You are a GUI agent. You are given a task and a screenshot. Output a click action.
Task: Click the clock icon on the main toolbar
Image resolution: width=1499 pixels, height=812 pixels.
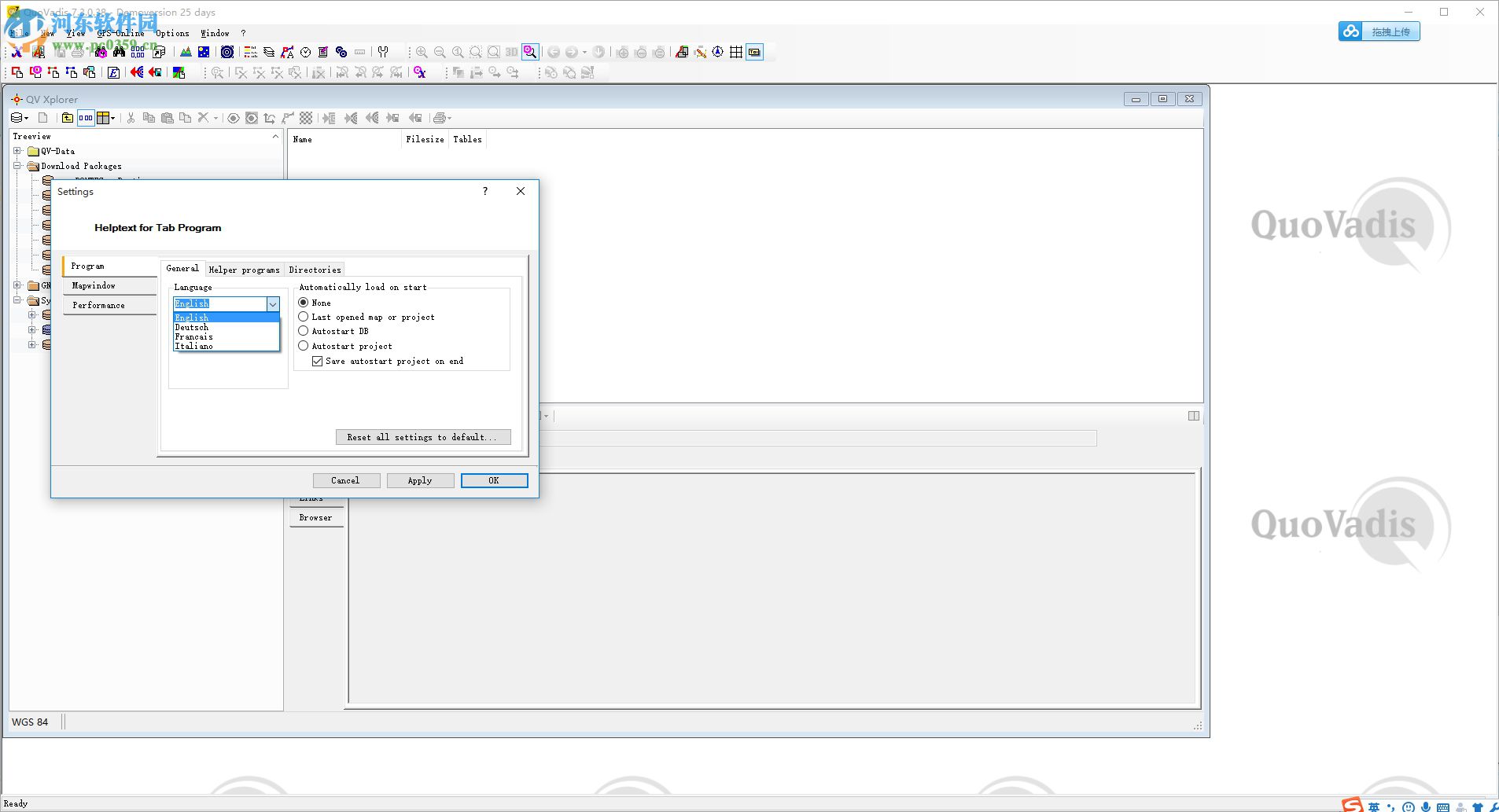point(305,51)
